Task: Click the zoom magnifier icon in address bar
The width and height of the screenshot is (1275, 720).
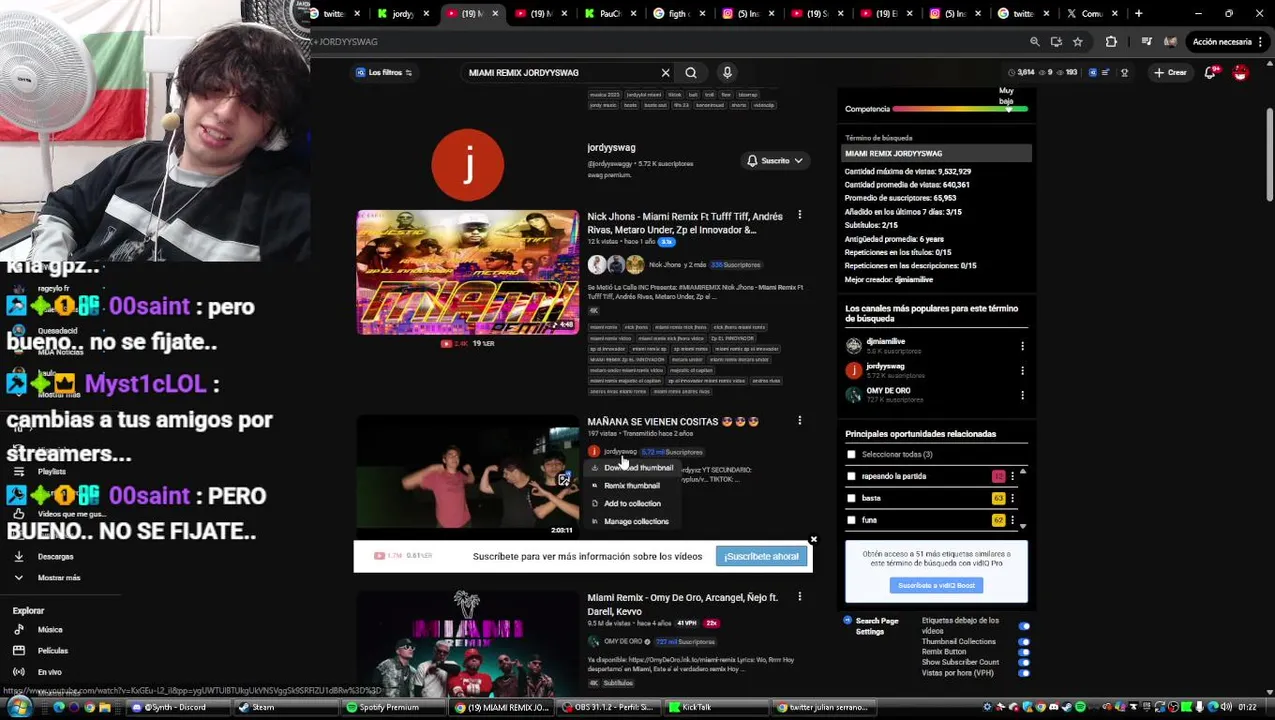Action: [x=1035, y=42]
